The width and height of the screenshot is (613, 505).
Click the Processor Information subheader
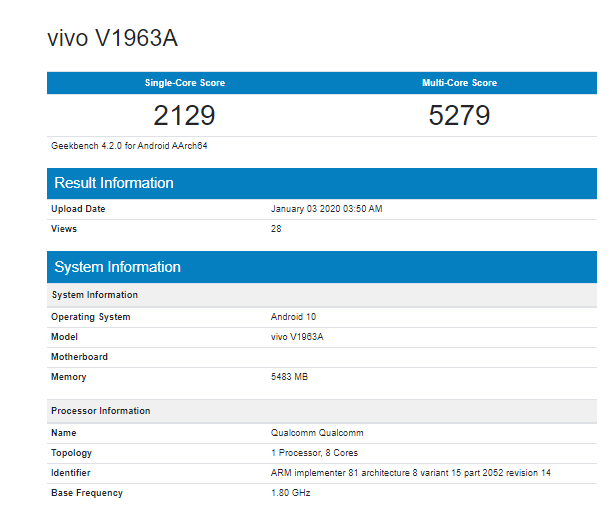(101, 411)
